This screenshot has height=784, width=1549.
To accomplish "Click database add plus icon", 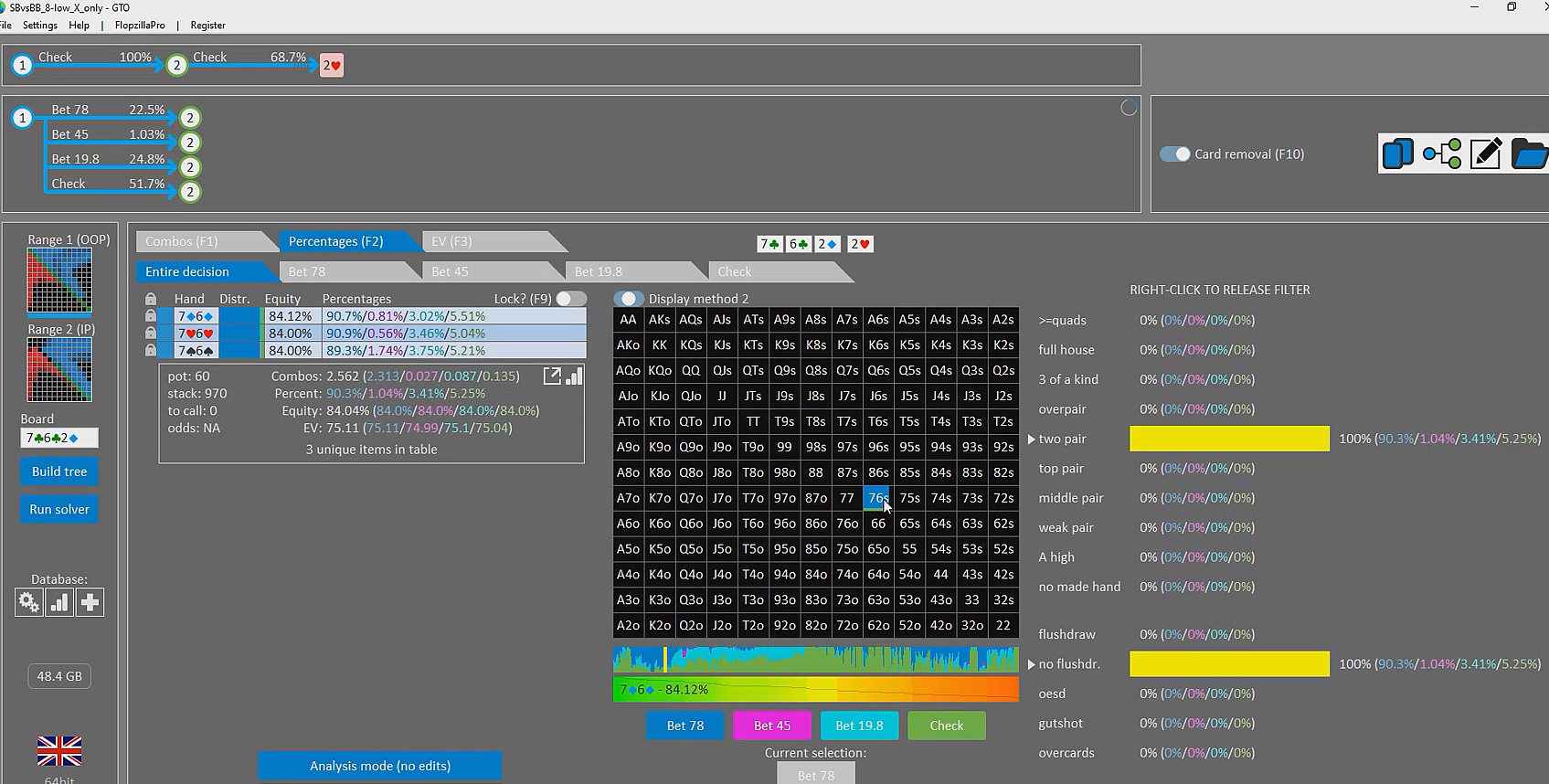I will pos(90,602).
